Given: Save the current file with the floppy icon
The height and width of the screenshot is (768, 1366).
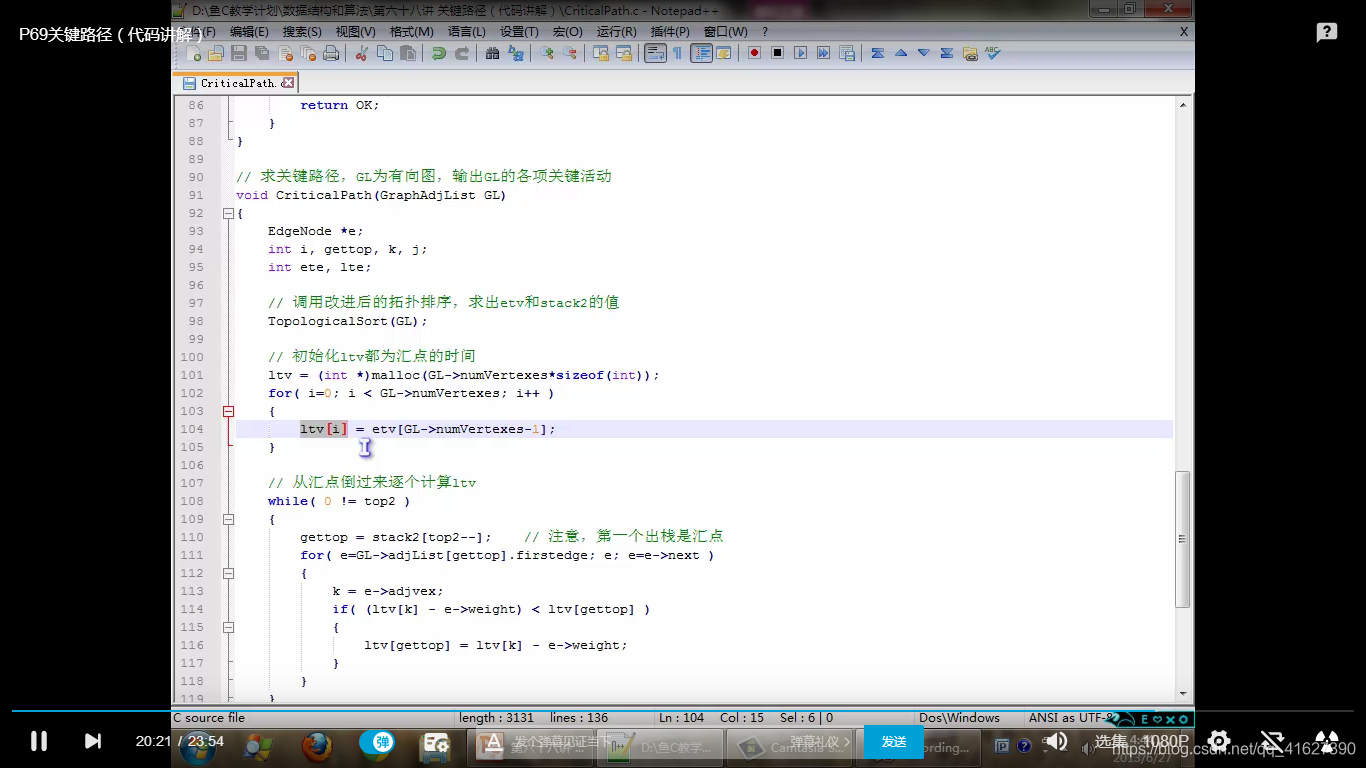Looking at the screenshot, I should [239, 53].
